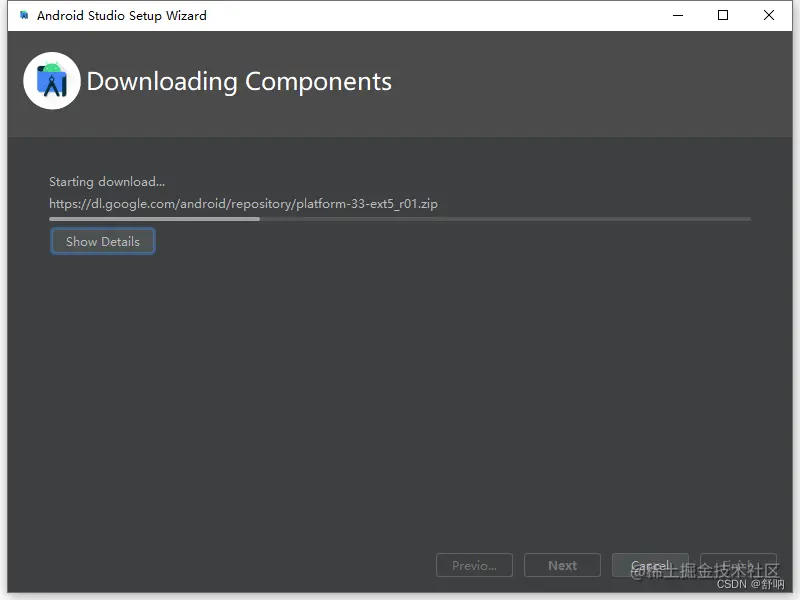
Task: Cancel the component download
Action: (650, 565)
